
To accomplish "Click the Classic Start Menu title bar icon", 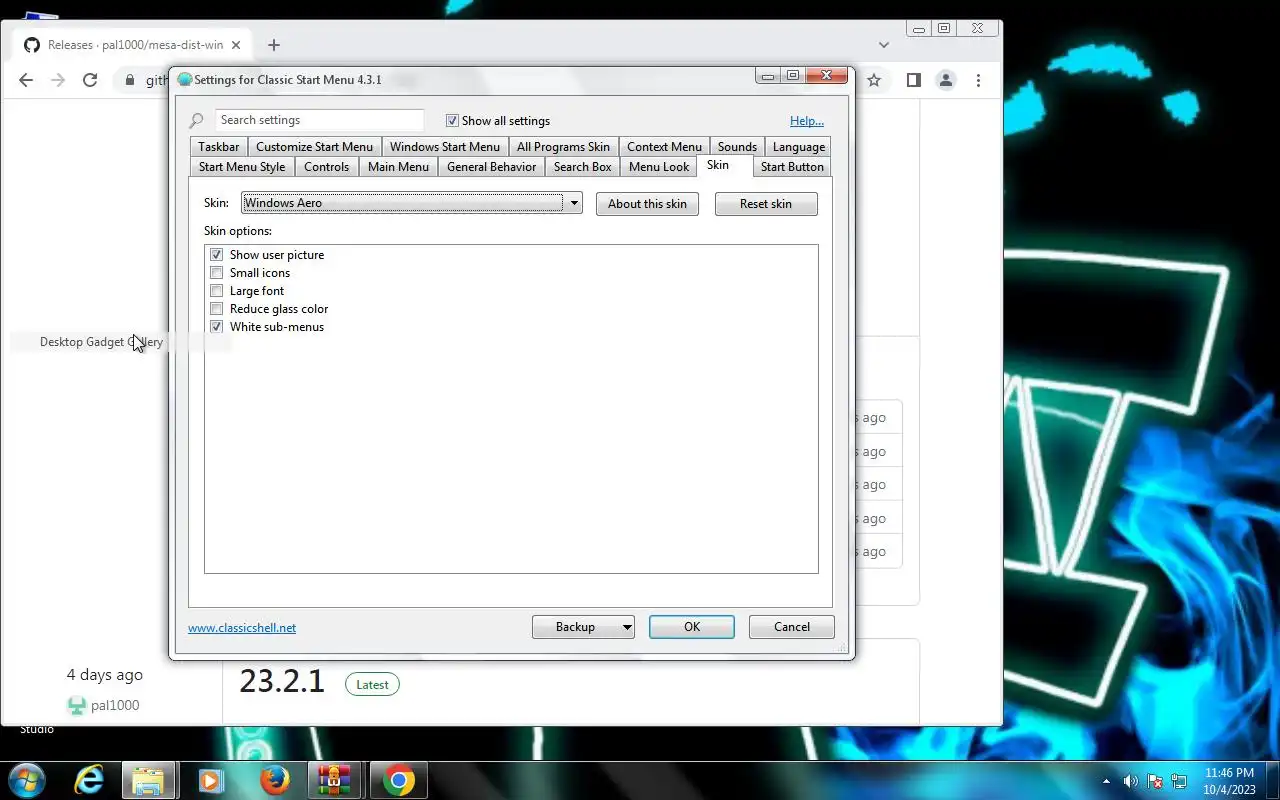I will 185,80.
